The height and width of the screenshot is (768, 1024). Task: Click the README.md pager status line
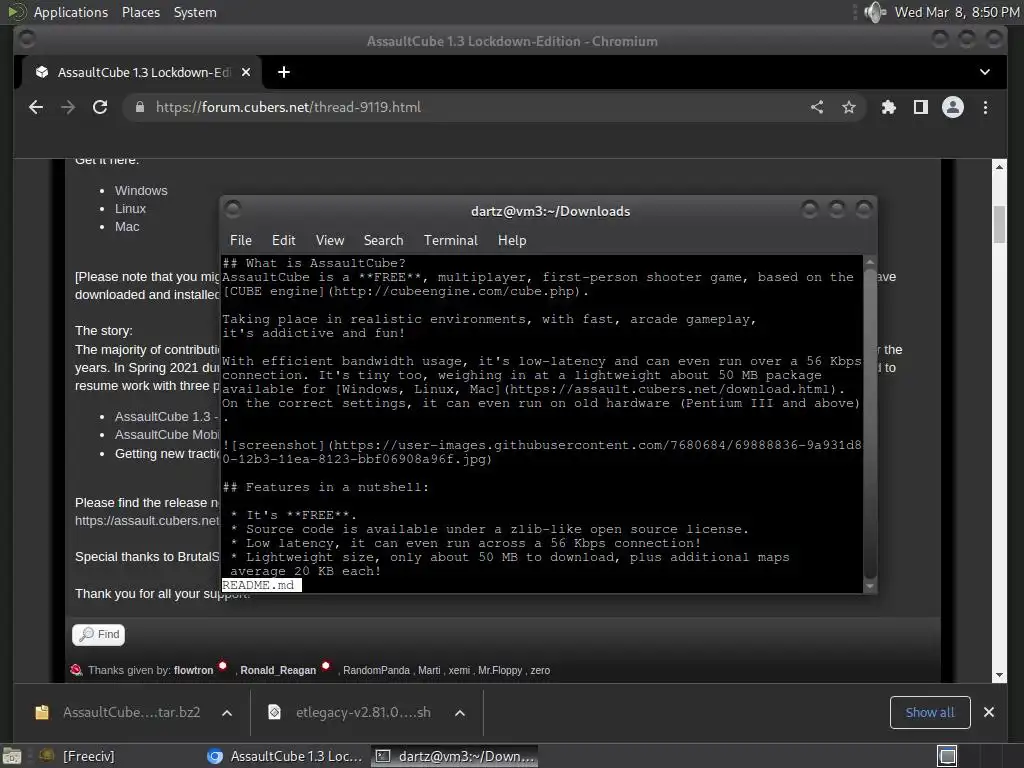click(x=261, y=585)
